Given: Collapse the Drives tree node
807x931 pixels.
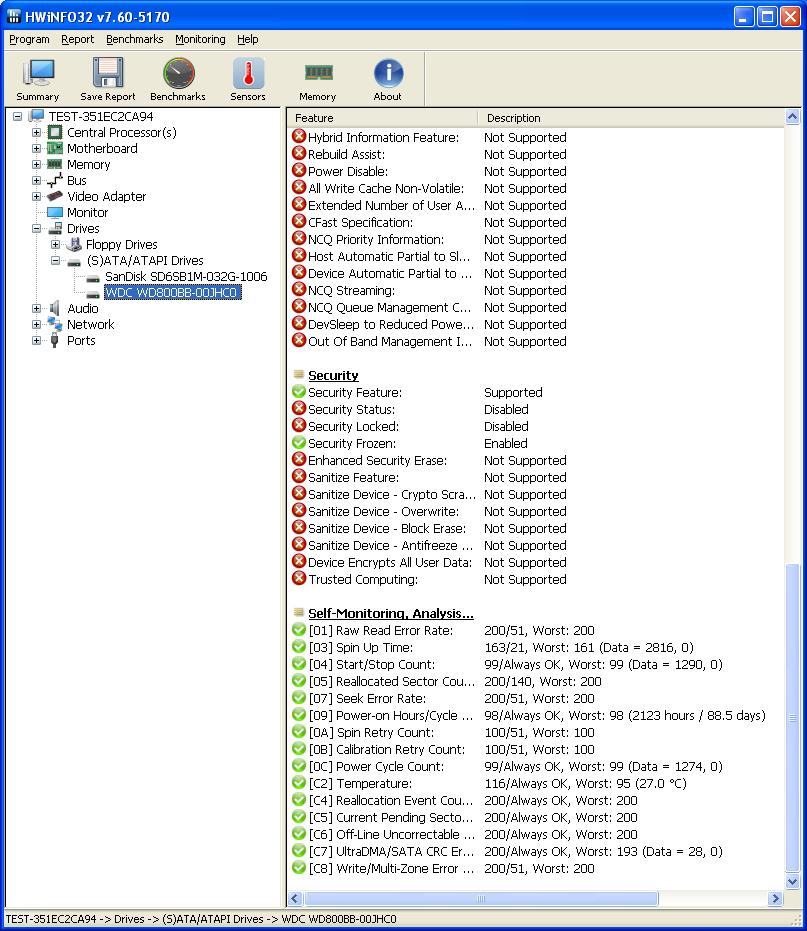Looking at the screenshot, I should coord(36,229).
